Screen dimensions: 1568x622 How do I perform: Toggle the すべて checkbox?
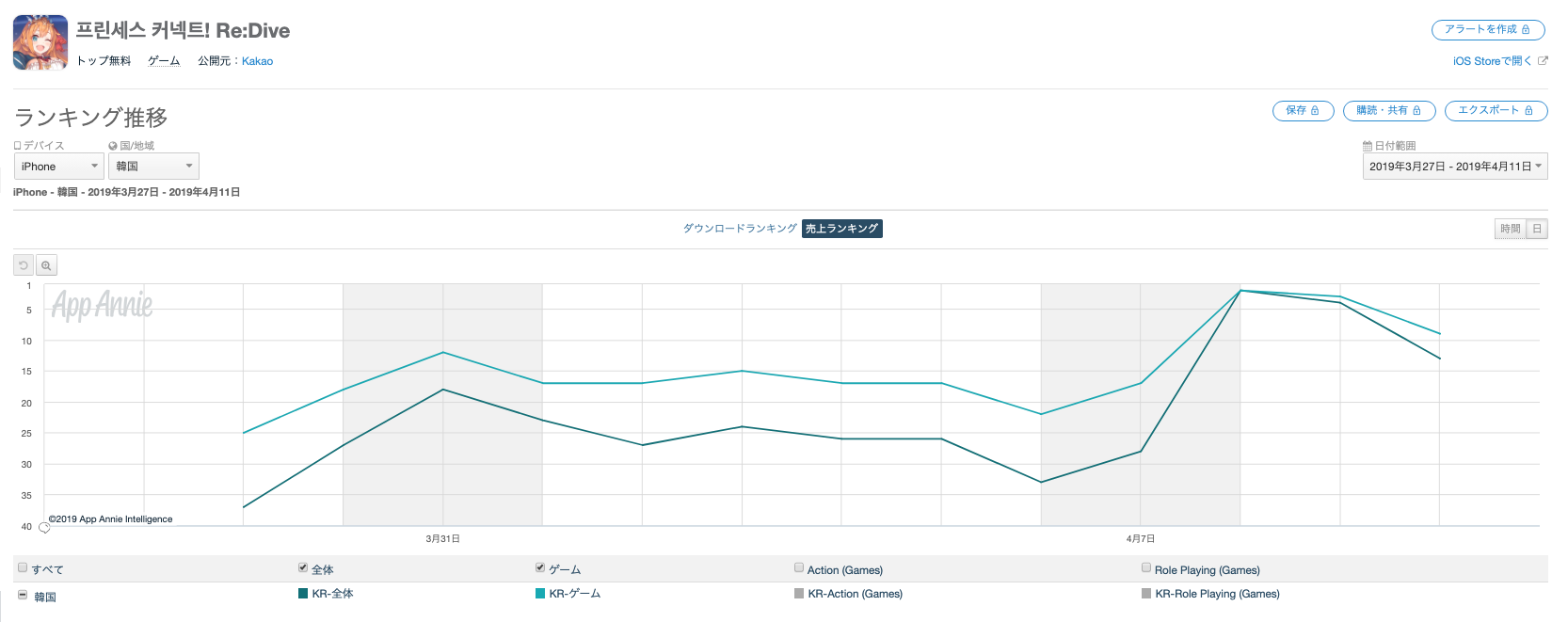pyautogui.click(x=23, y=567)
